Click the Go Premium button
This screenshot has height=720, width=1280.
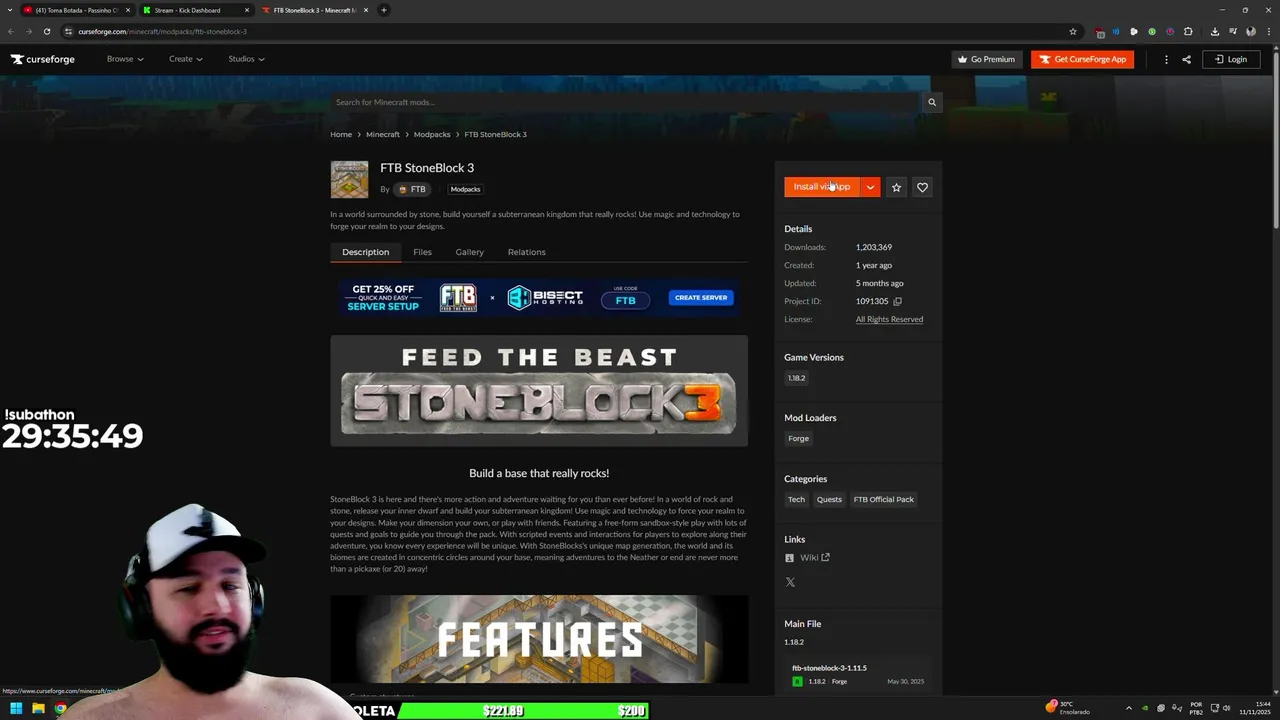click(x=987, y=59)
